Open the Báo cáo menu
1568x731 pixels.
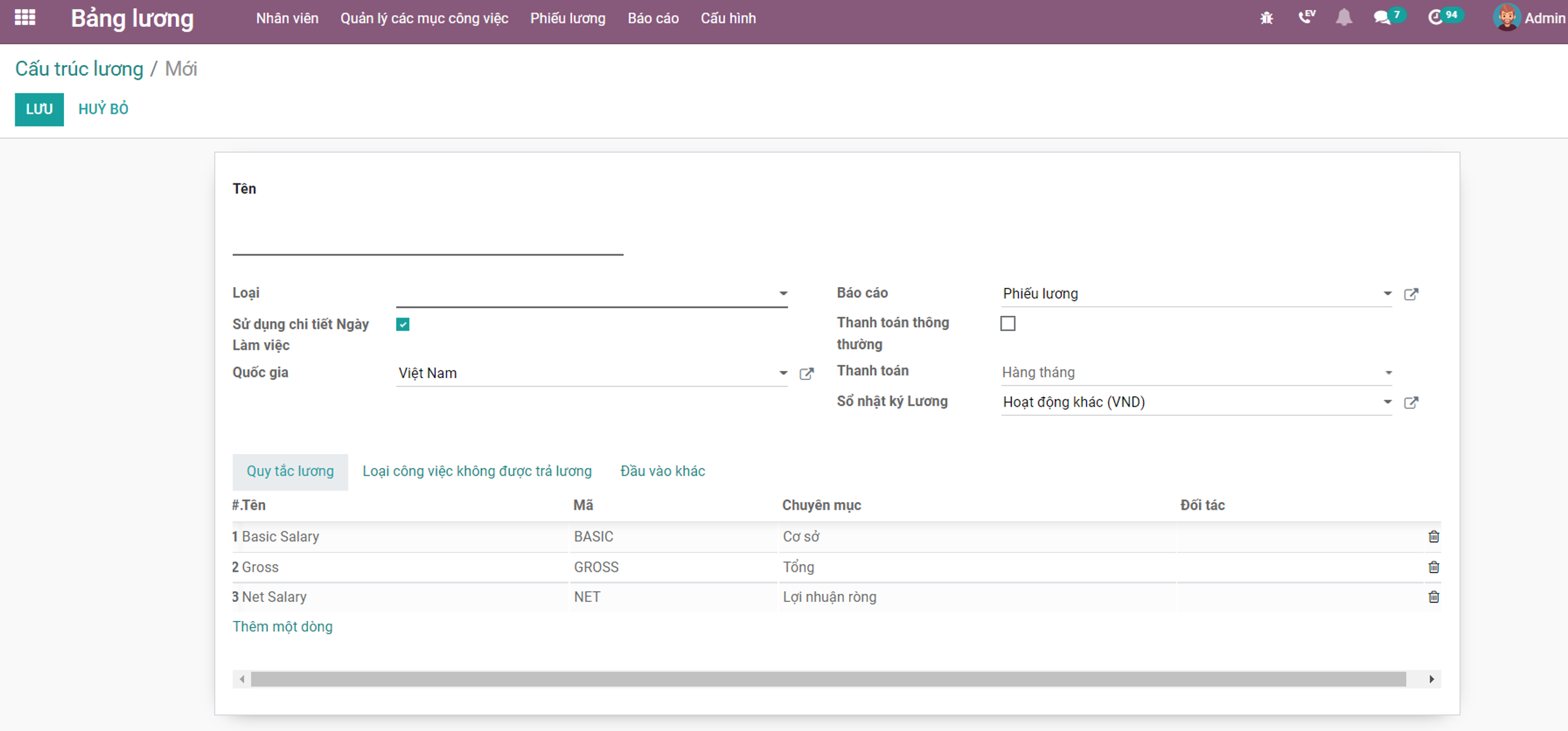pos(653,18)
